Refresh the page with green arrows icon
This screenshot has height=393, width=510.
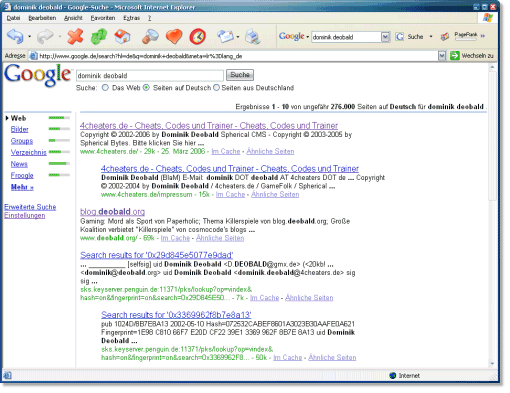[99, 36]
